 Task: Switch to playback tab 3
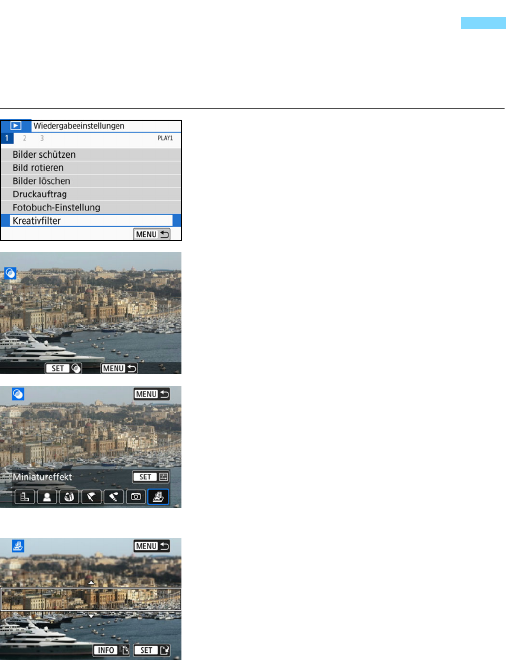42,138
